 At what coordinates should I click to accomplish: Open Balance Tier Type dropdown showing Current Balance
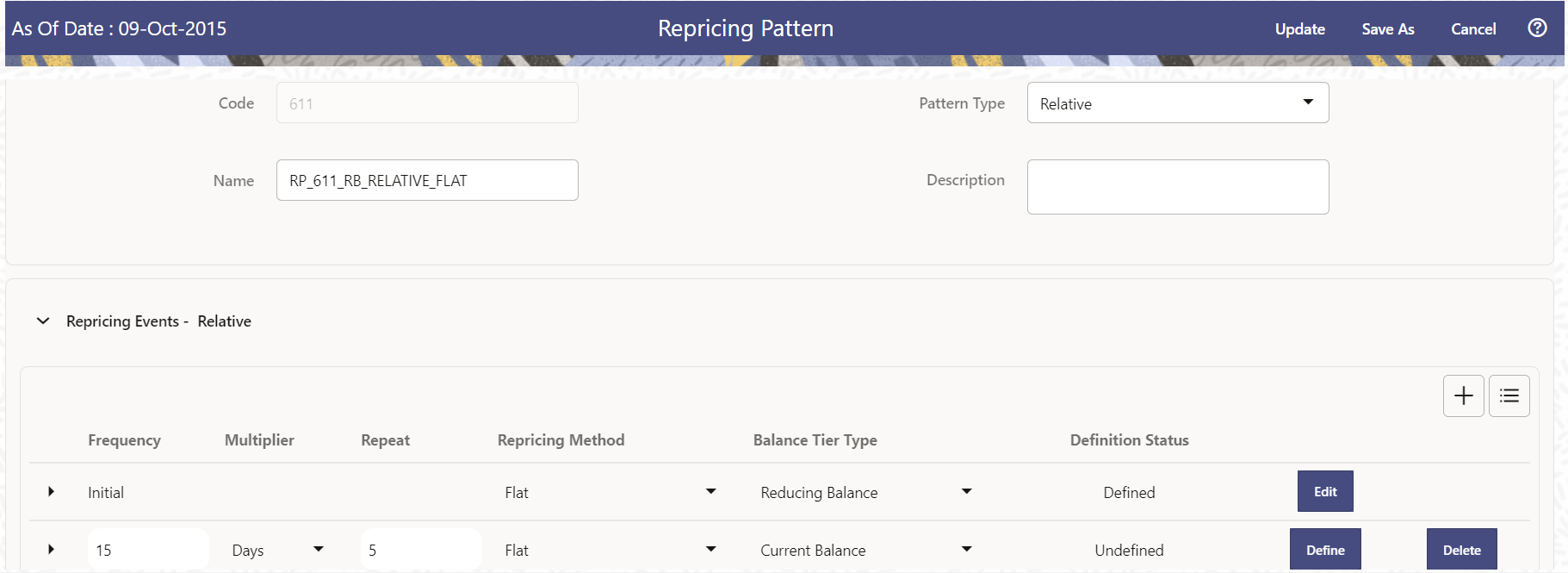point(966,550)
